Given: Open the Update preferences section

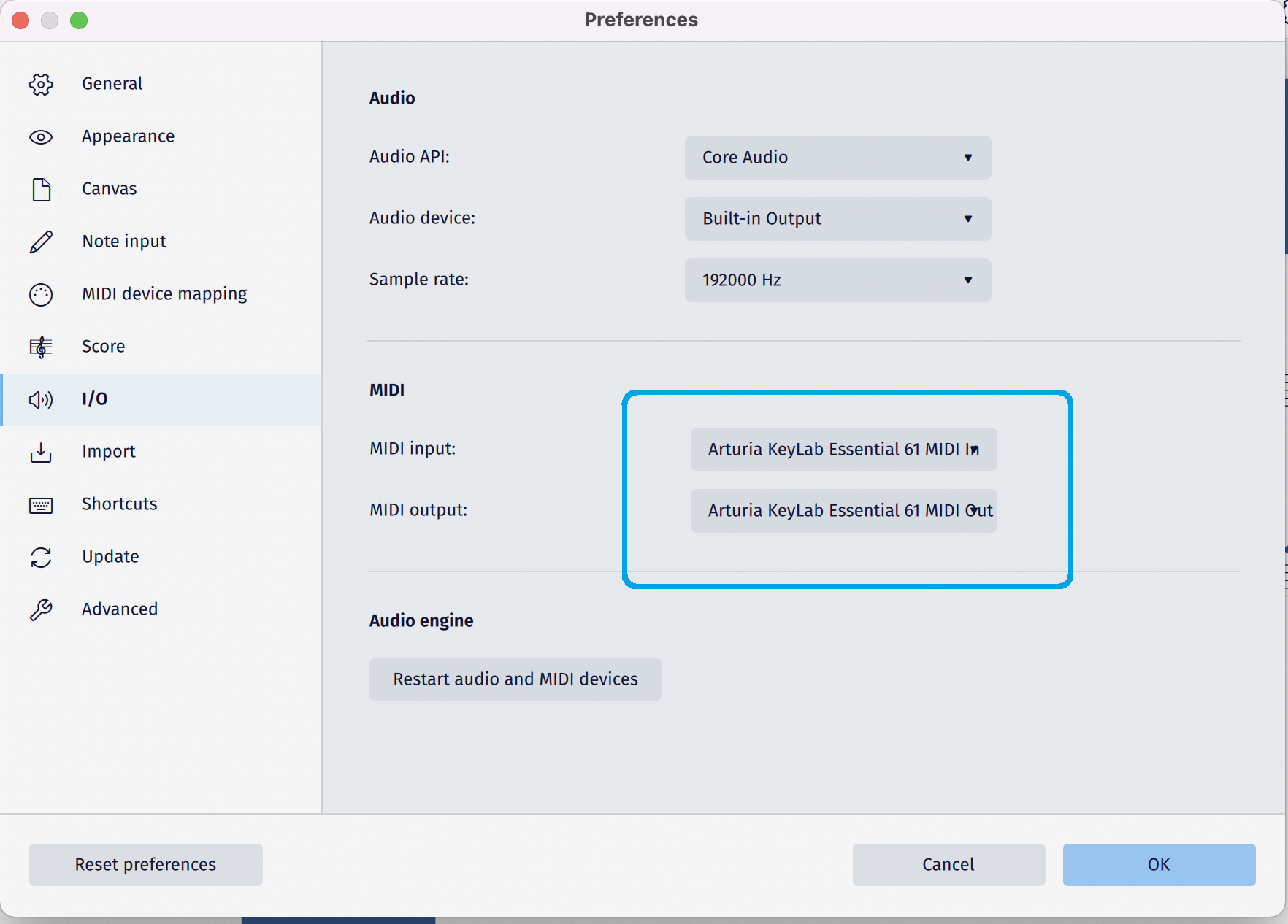Looking at the screenshot, I should click(x=110, y=557).
